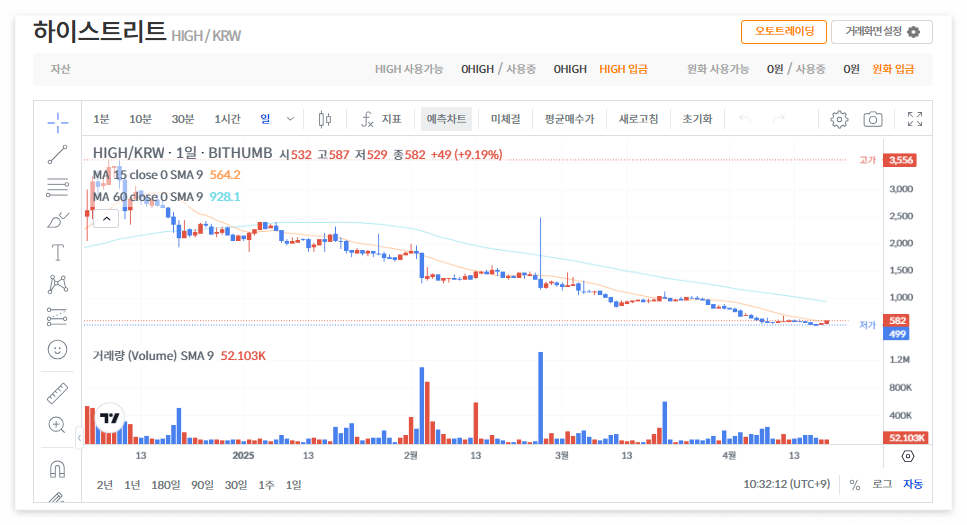Click the 새로고침 refresh button
This screenshot has width=967, height=525.
tap(638, 119)
